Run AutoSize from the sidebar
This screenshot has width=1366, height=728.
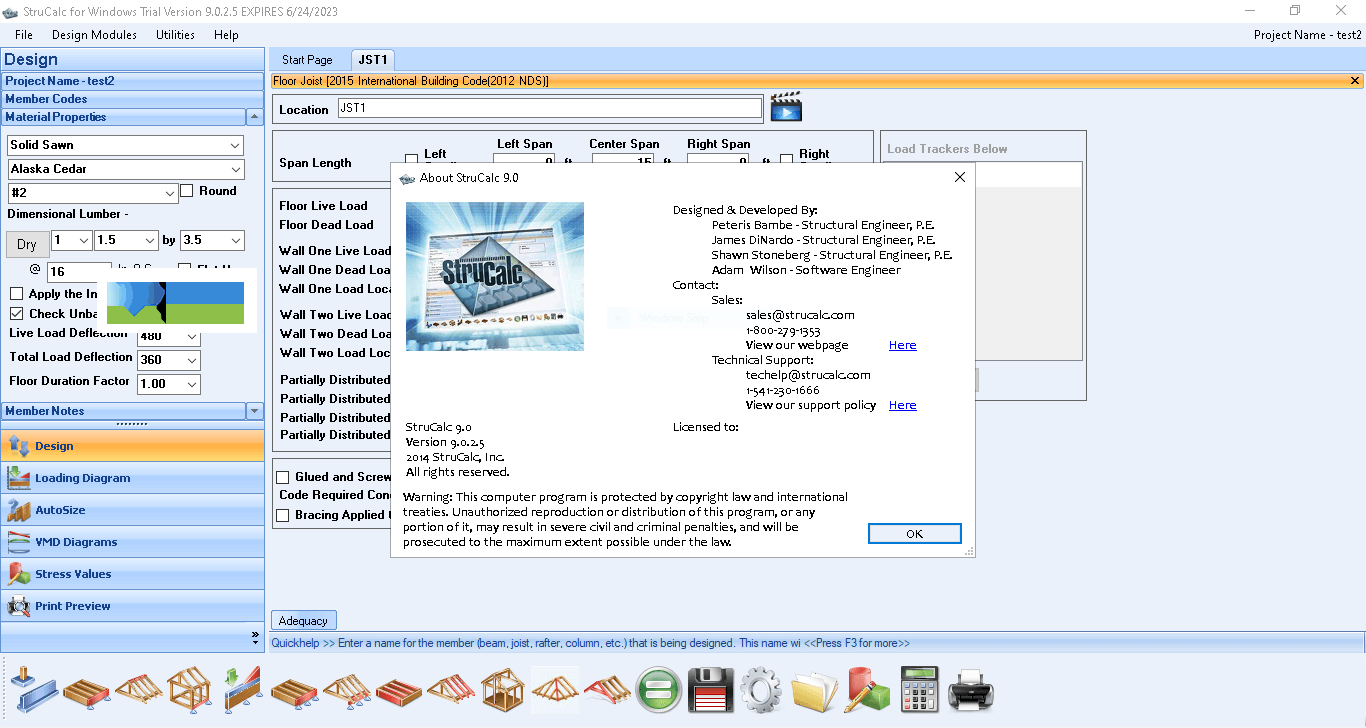tap(132, 510)
